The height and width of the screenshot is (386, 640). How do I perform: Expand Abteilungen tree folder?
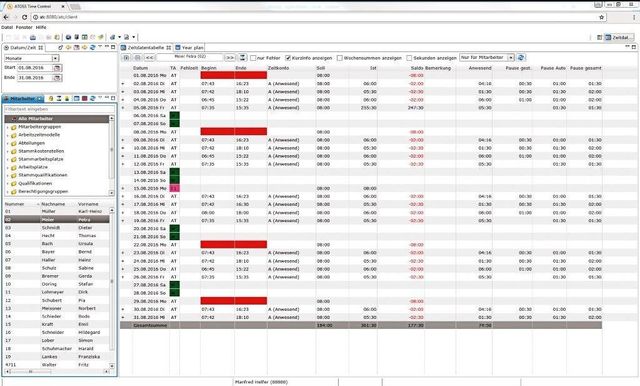pyautogui.click(x=7, y=143)
